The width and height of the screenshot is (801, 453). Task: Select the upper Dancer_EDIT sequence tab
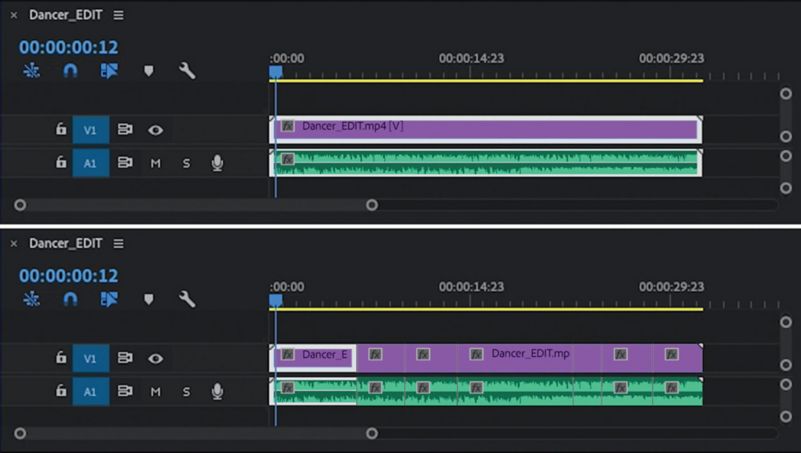click(x=65, y=15)
